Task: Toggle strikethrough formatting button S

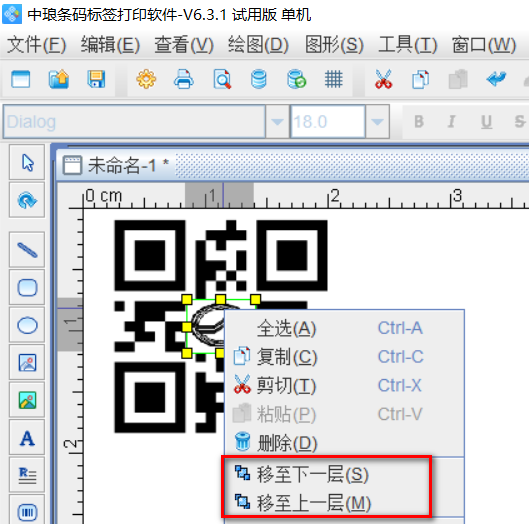Action: point(520,121)
